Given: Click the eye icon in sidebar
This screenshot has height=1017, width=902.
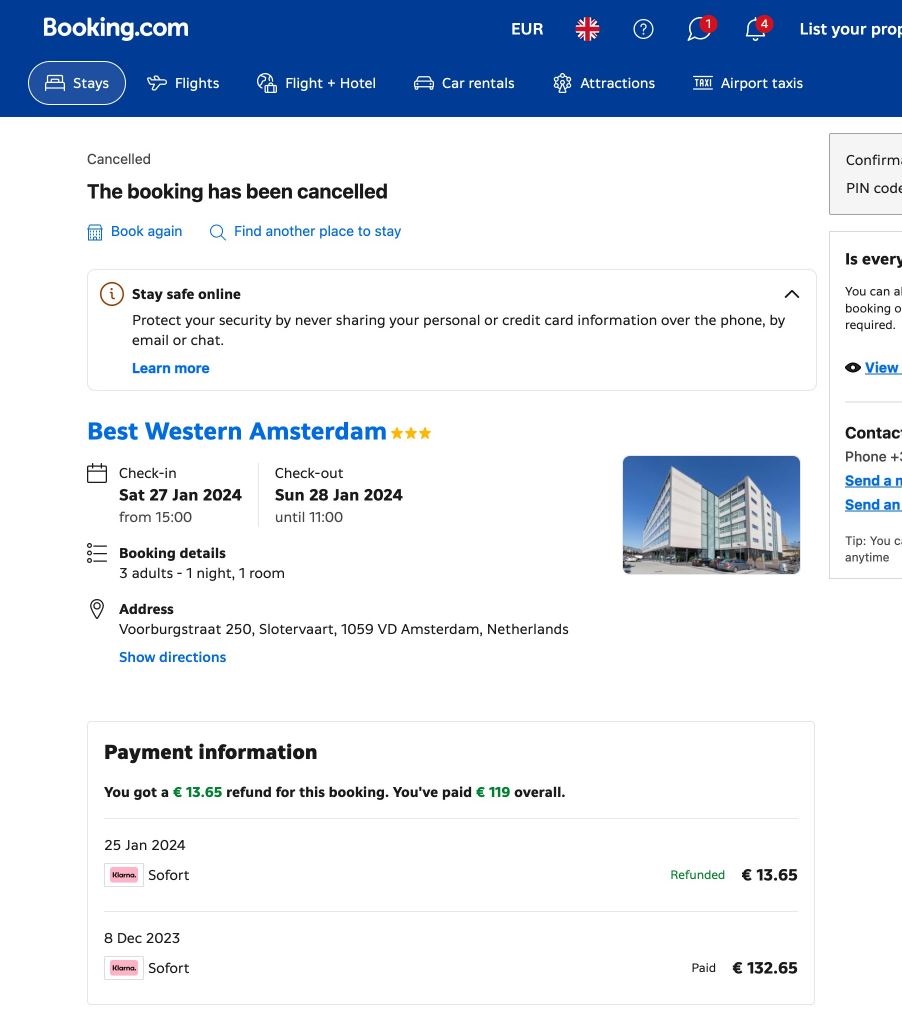Looking at the screenshot, I should (853, 368).
